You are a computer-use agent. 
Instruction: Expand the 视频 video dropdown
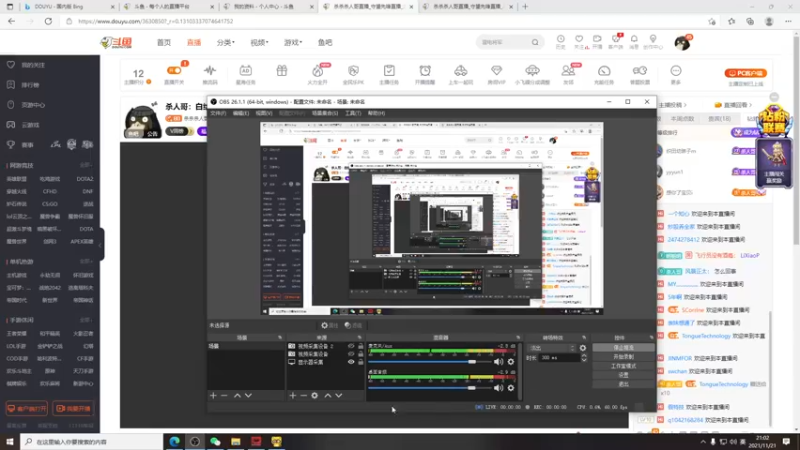pos(259,42)
